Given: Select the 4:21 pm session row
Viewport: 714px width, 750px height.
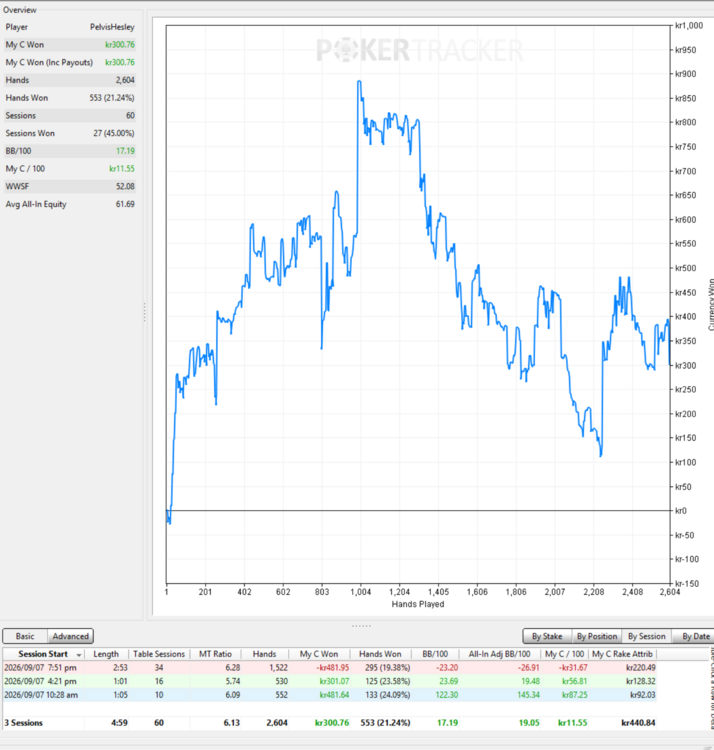Looking at the screenshot, I should tap(330, 681).
